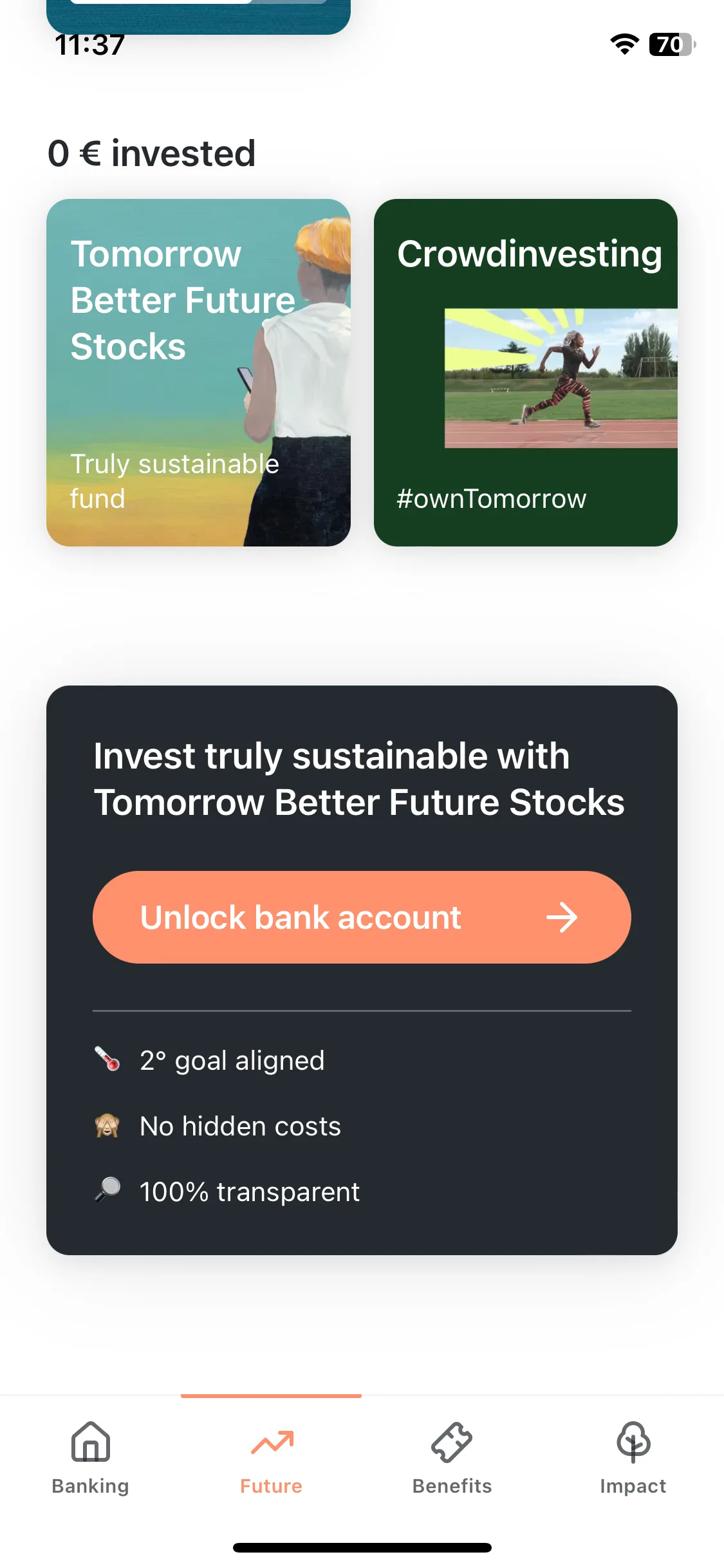The image size is (724, 1568).
Task: Tap the #ownTomorrow hashtag text
Action: (492, 499)
